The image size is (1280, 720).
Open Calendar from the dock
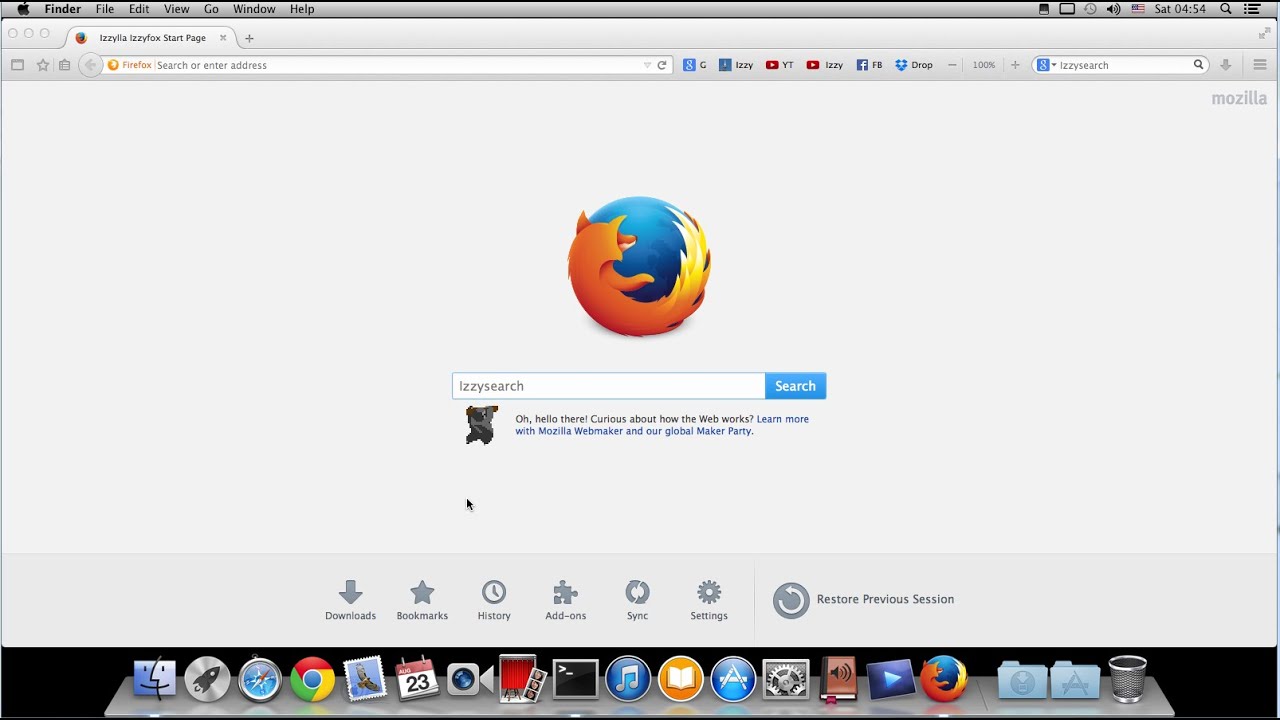point(417,680)
